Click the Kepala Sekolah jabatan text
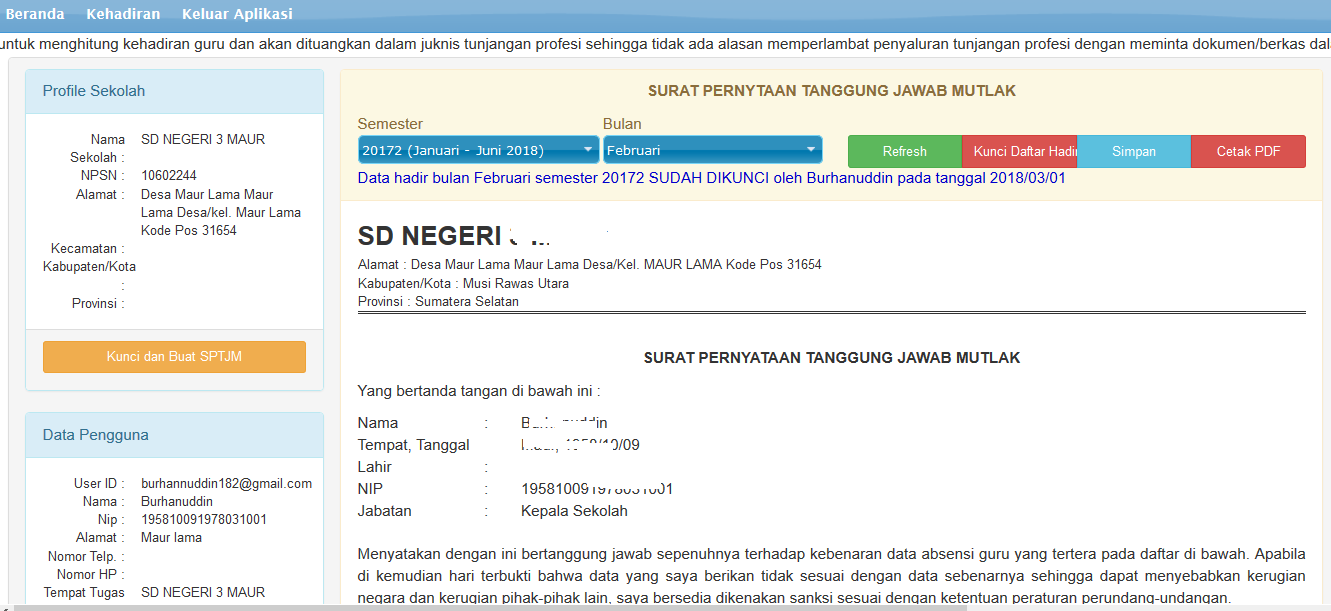 click(x=574, y=511)
